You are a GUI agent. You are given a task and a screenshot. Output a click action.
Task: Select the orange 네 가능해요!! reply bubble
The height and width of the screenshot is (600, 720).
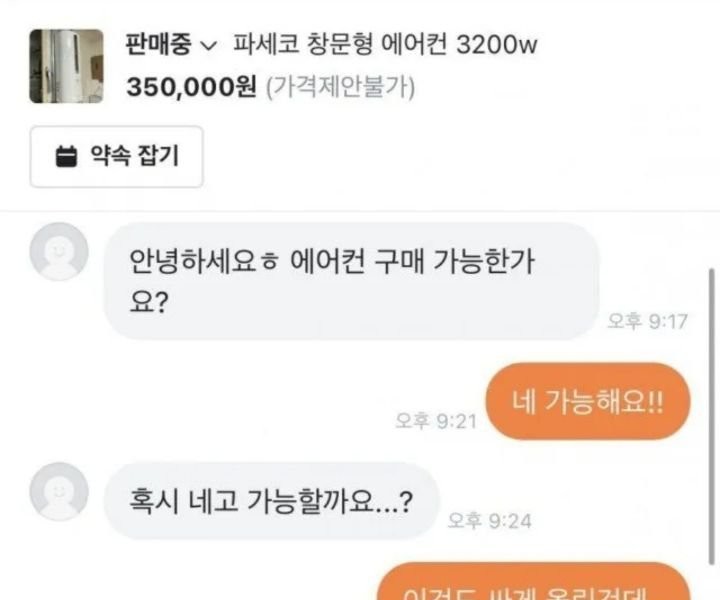point(588,401)
